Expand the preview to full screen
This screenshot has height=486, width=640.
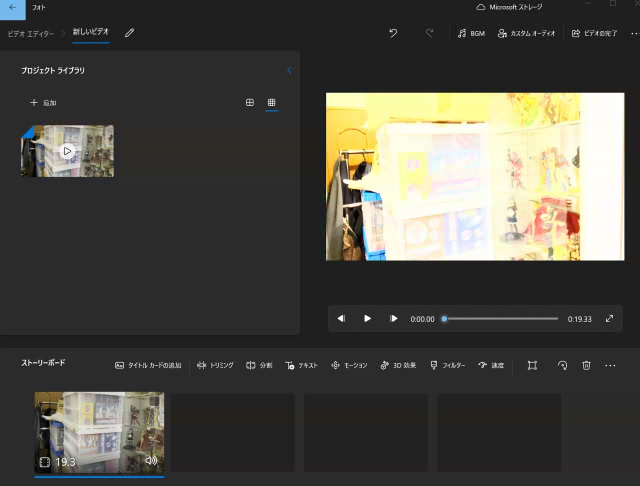tap(609, 319)
